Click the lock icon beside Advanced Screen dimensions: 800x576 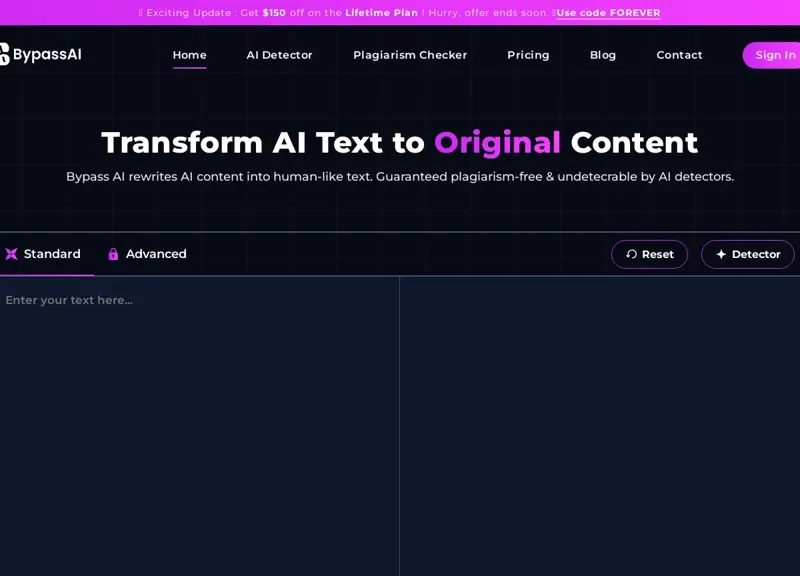coord(113,254)
